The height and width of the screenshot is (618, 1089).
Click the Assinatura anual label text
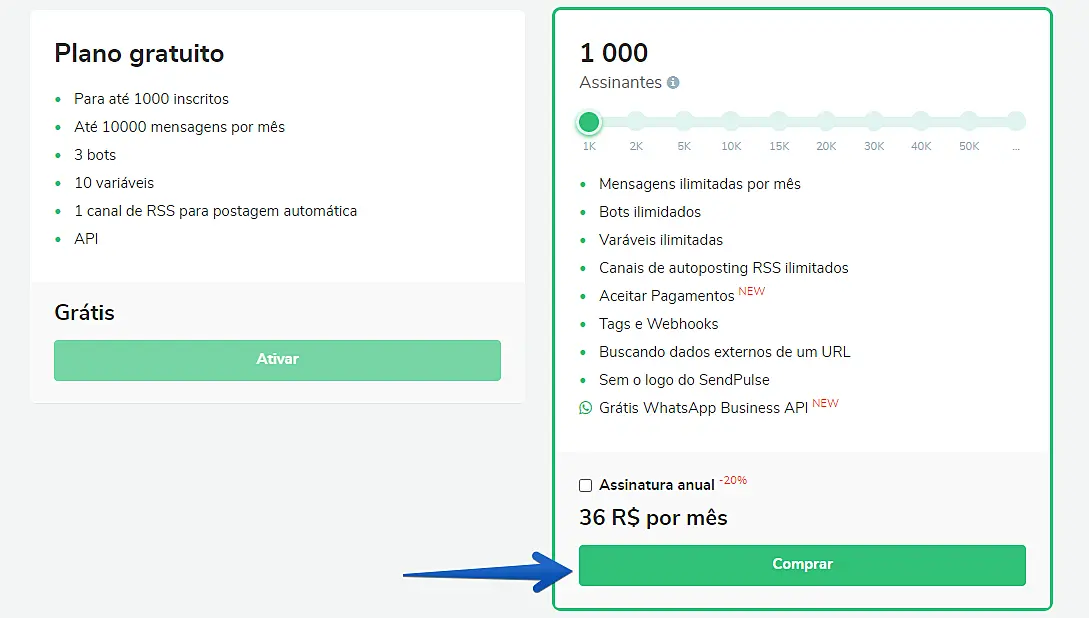tap(656, 485)
